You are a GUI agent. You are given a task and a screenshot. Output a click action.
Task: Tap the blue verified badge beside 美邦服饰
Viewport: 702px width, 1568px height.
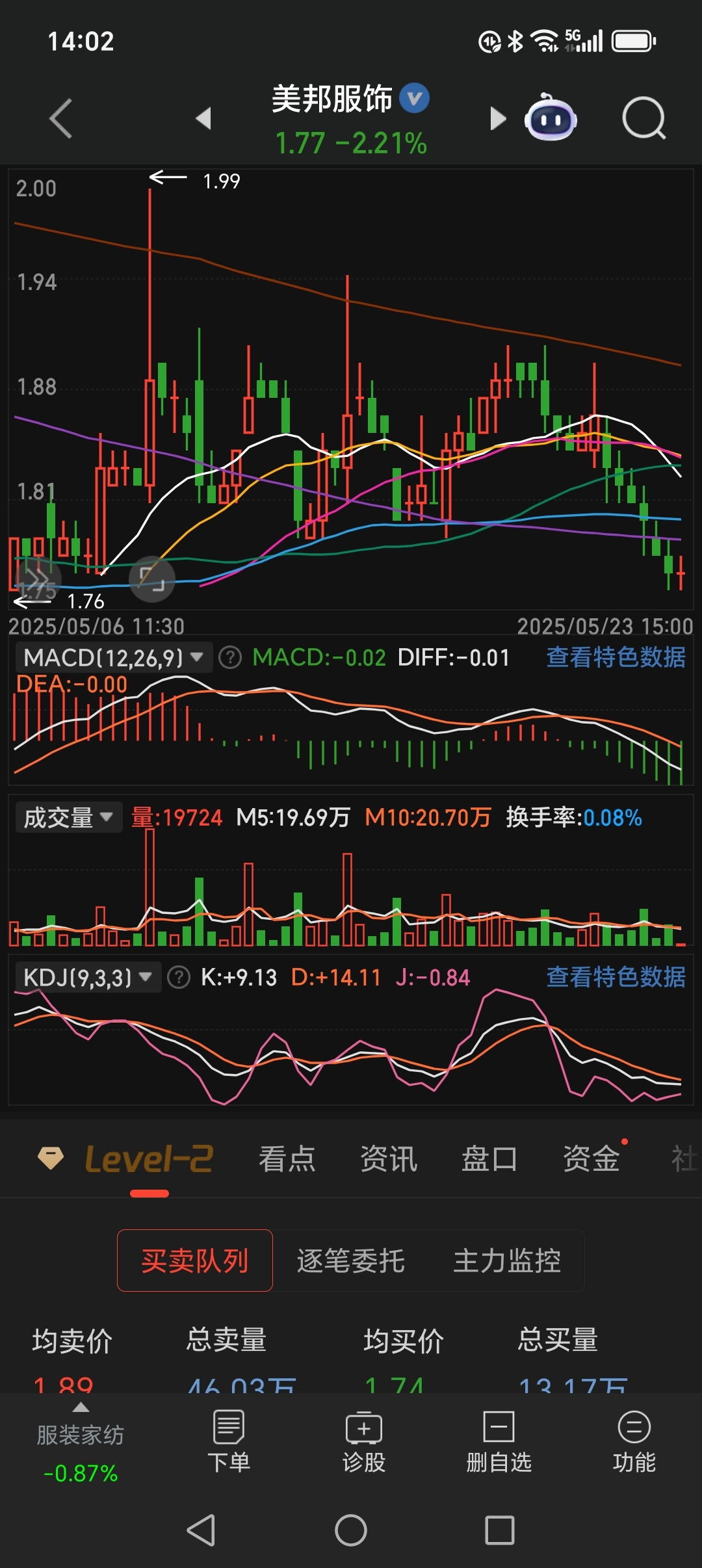click(414, 99)
